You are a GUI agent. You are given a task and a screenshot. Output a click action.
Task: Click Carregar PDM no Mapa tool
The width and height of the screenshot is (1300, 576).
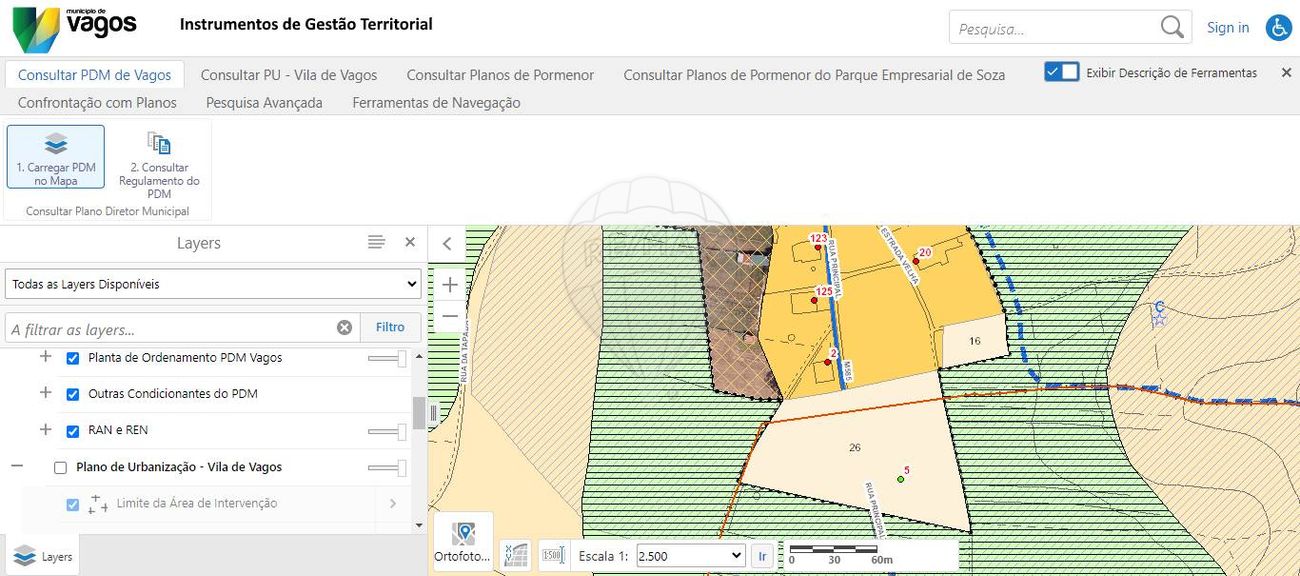point(56,157)
